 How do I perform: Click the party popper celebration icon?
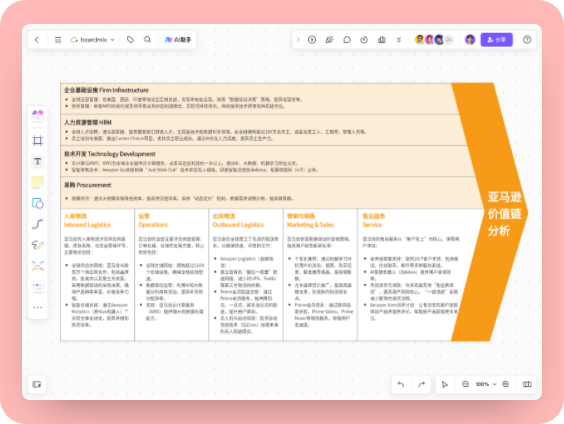(329, 40)
